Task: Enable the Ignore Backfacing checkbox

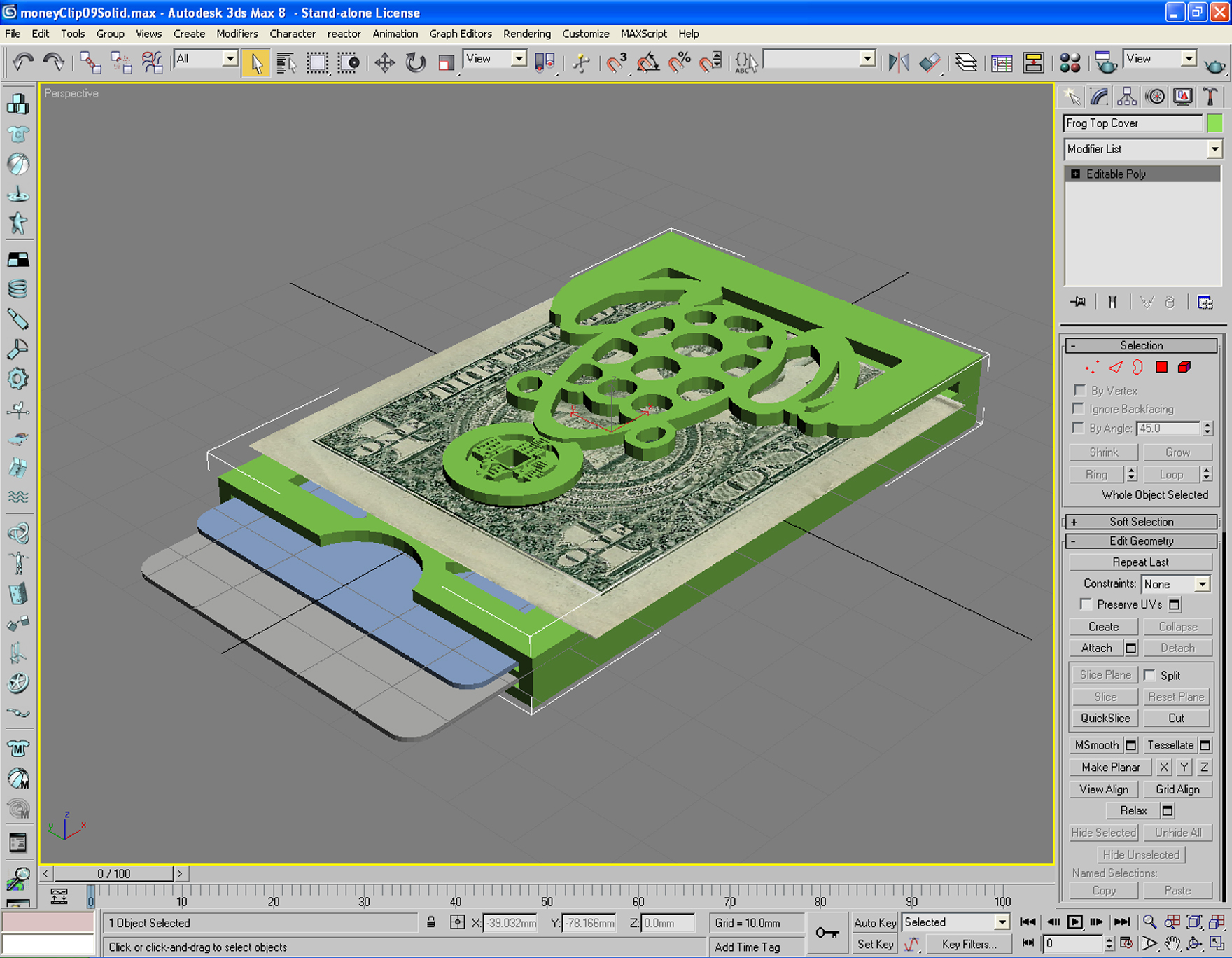Action: (x=1078, y=408)
